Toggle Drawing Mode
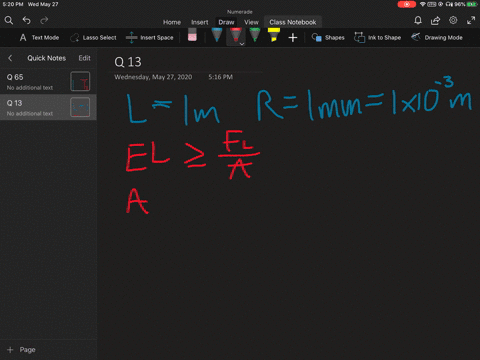The width and height of the screenshot is (480, 360). click(x=437, y=38)
